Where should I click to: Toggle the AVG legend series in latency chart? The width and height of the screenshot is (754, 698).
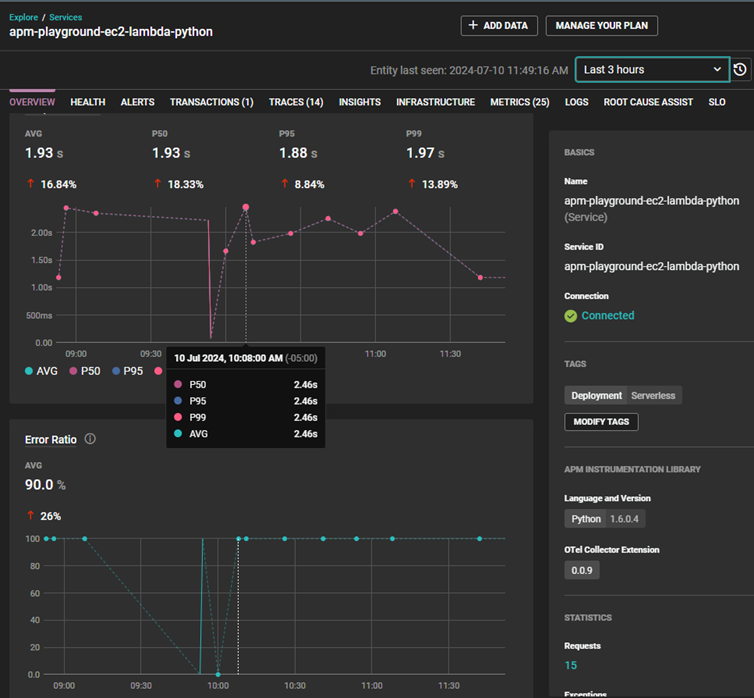coord(41,371)
